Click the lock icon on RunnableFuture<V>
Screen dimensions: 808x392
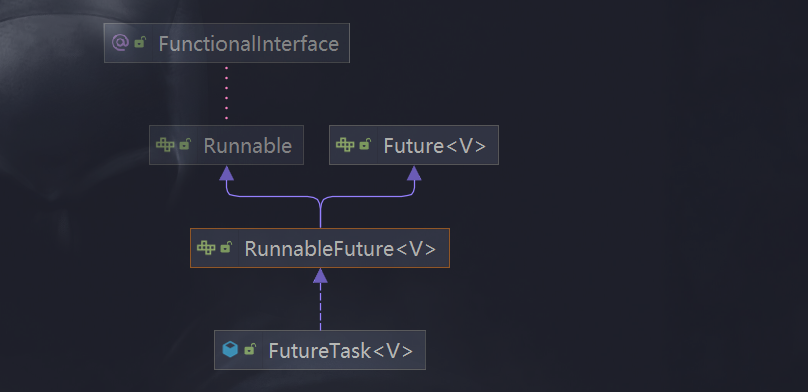(x=226, y=248)
